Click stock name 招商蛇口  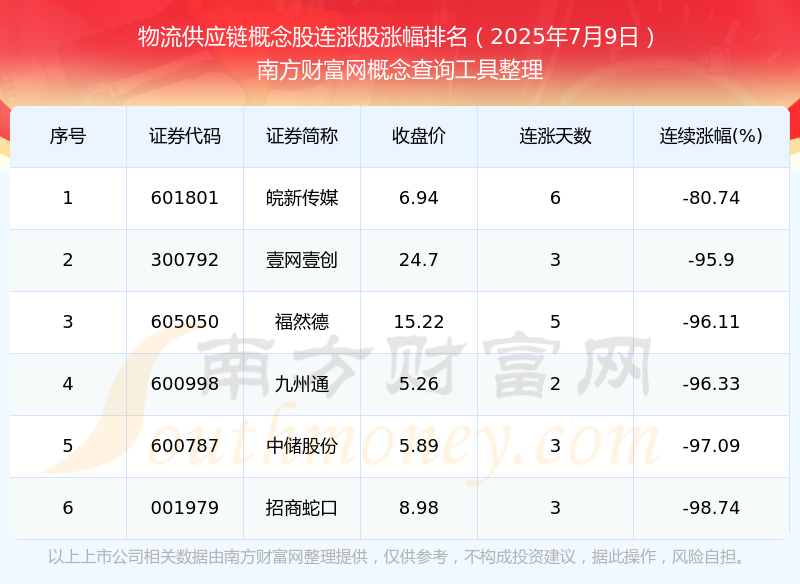302,508
